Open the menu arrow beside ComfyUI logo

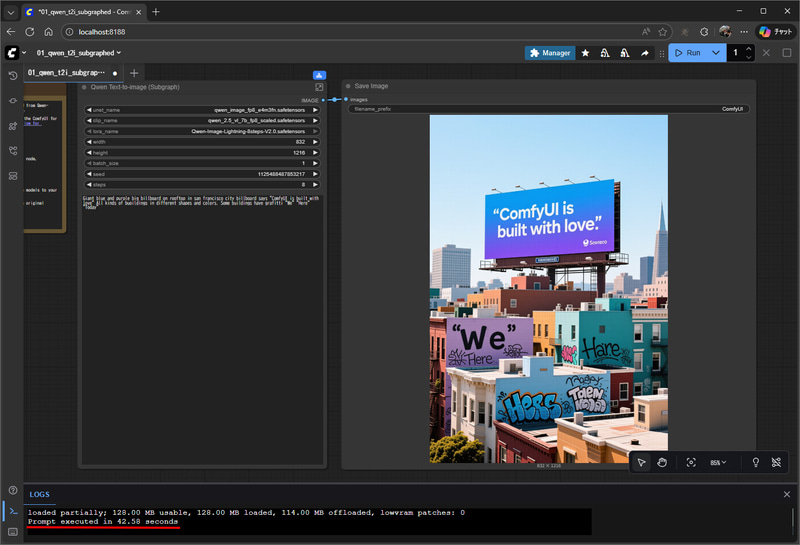coord(23,53)
